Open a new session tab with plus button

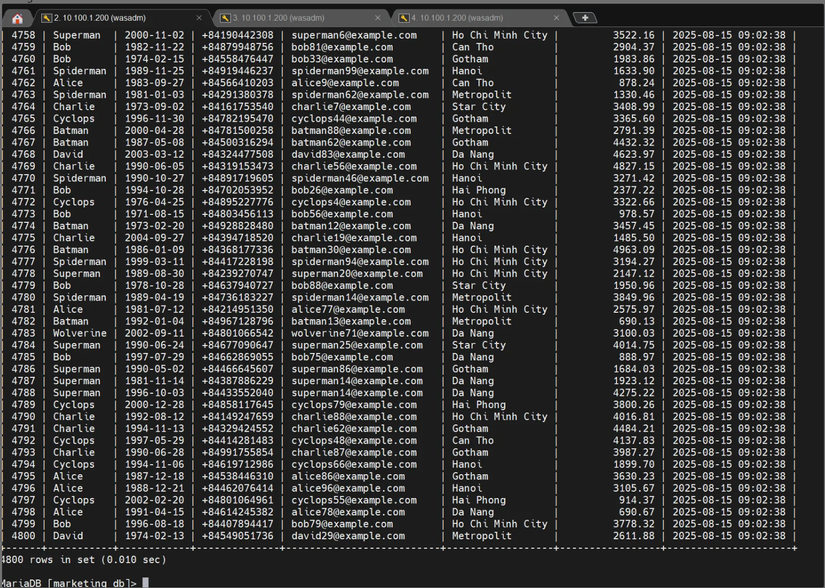point(585,18)
